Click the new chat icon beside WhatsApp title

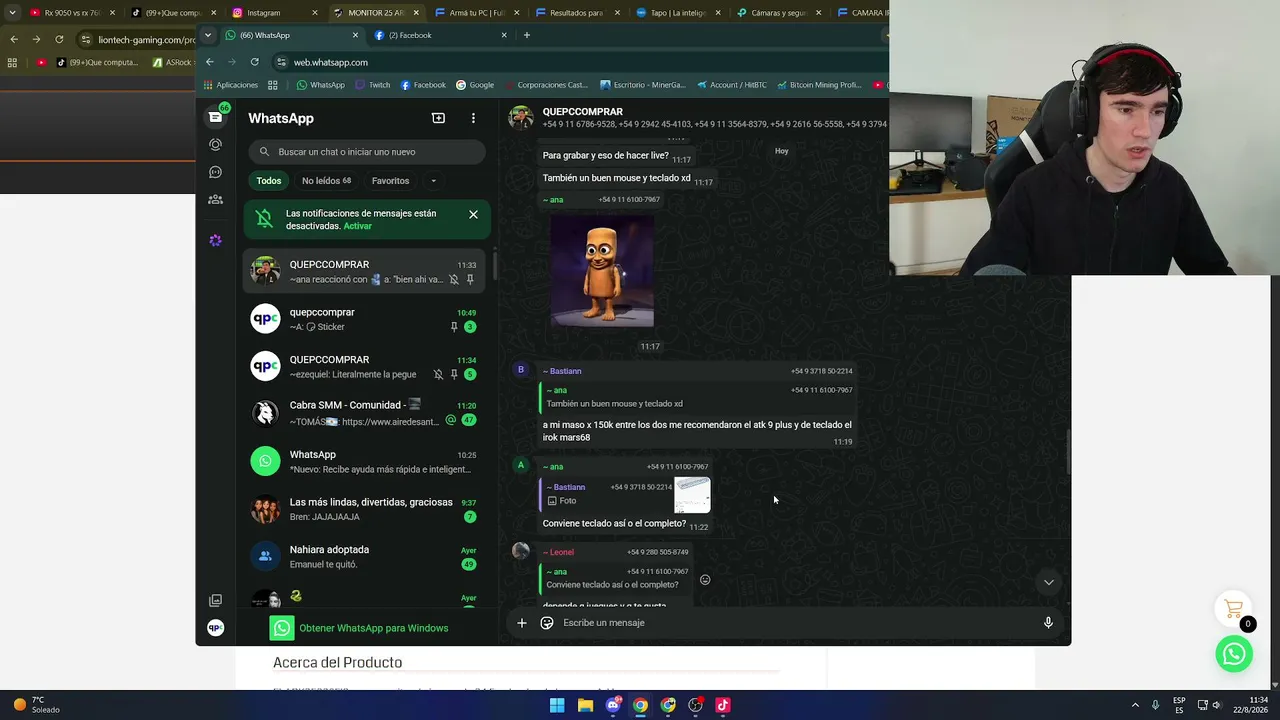[x=438, y=118]
